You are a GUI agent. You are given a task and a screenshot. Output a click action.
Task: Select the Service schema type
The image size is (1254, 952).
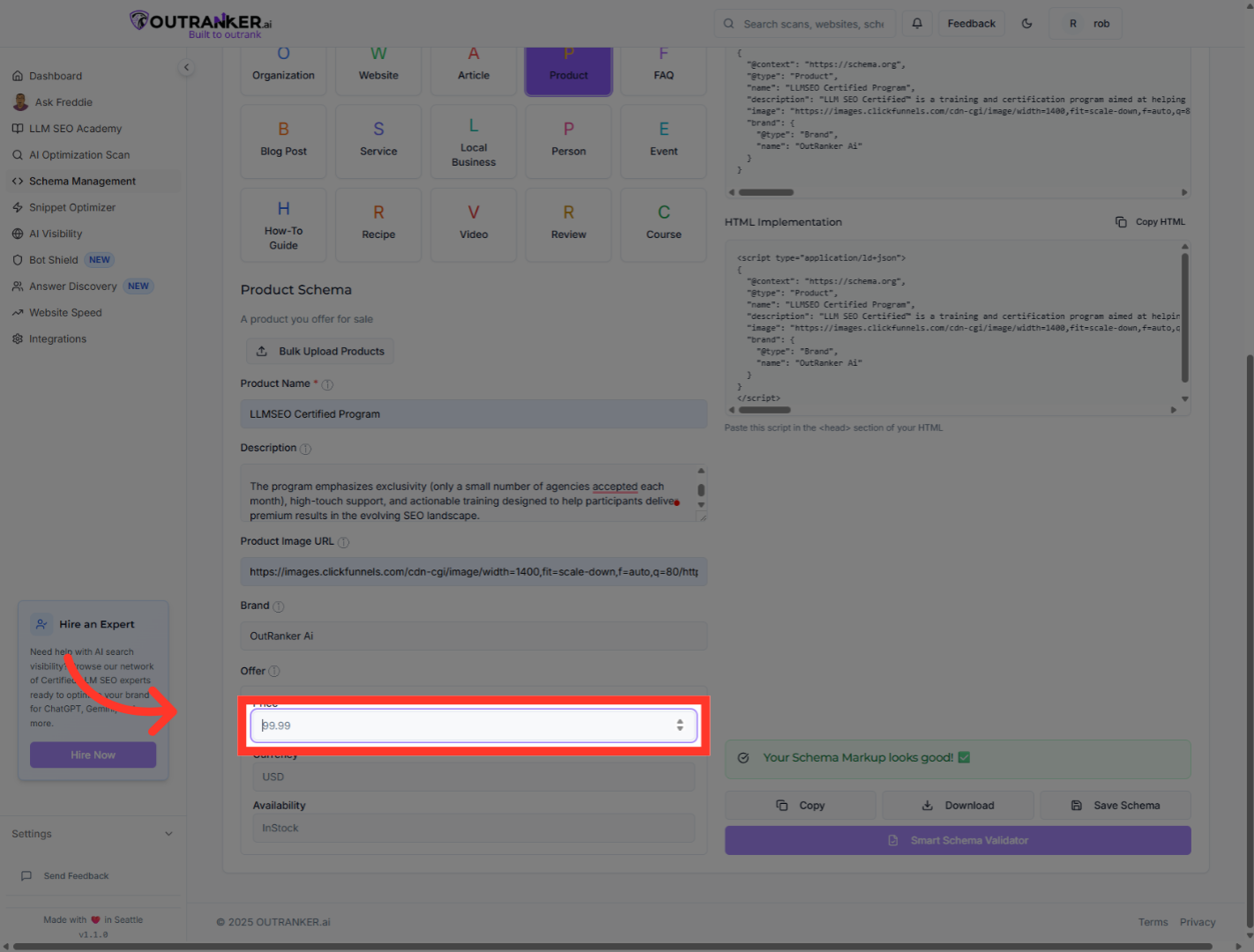[378, 142]
